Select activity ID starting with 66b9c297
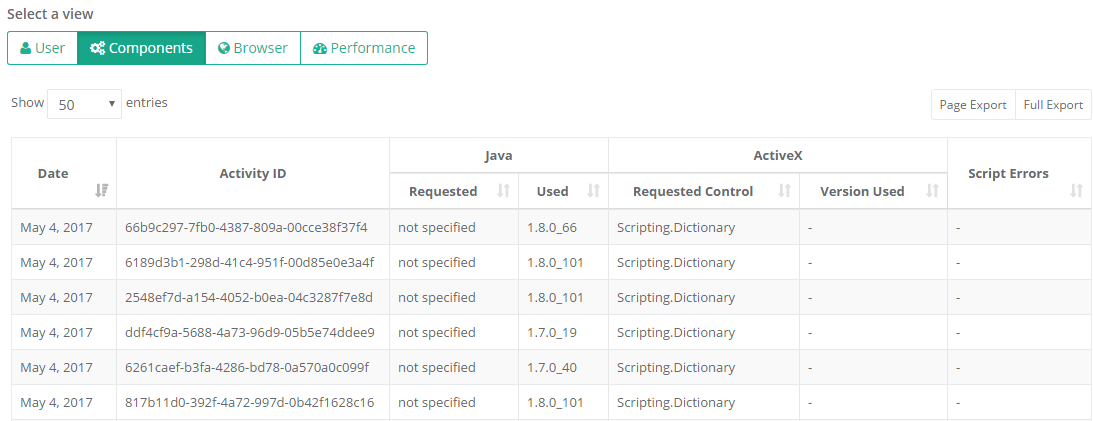This screenshot has height=421, width=1093. pos(246,227)
